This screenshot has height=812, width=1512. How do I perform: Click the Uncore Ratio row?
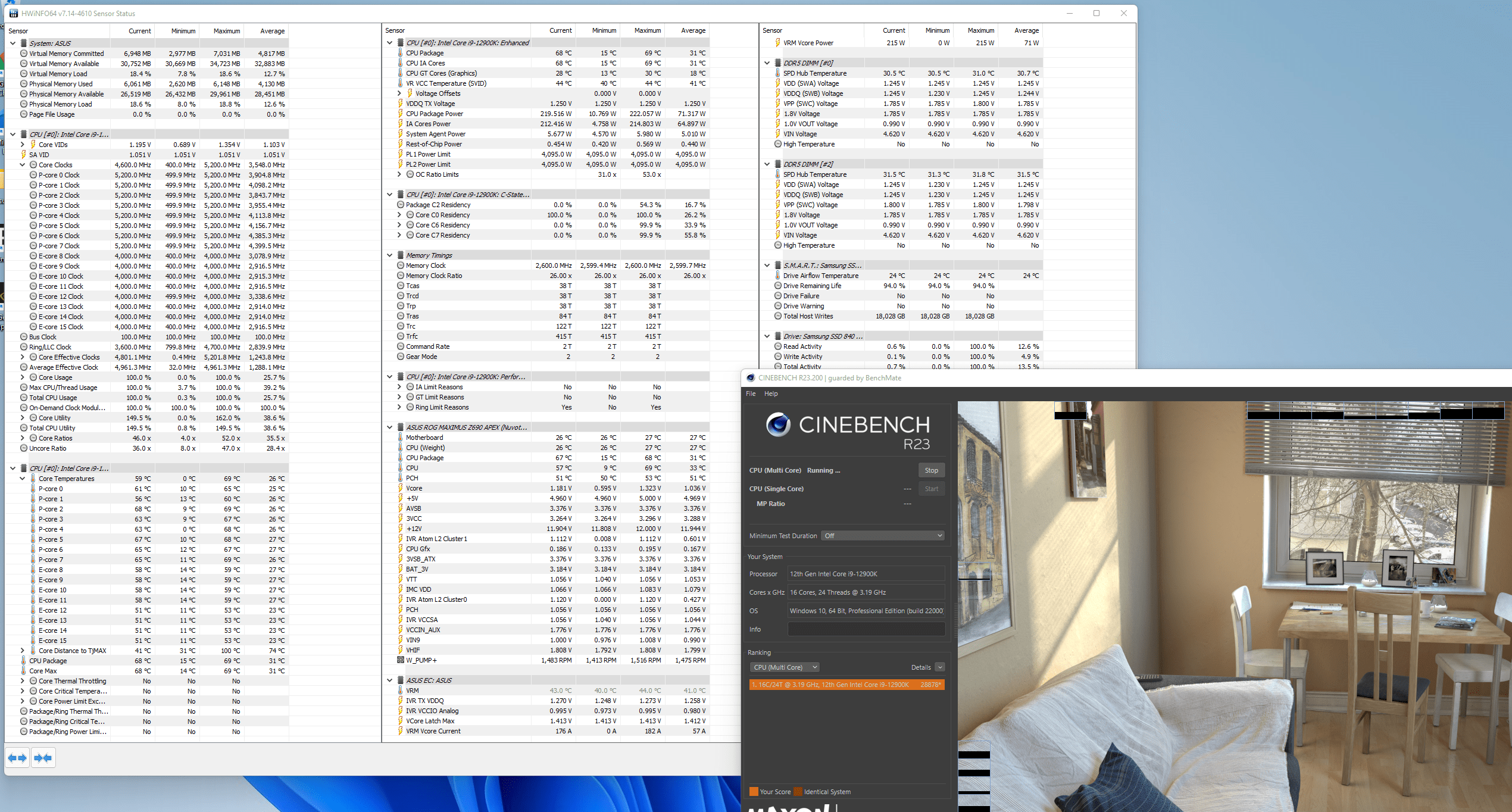[x=146, y=448]
